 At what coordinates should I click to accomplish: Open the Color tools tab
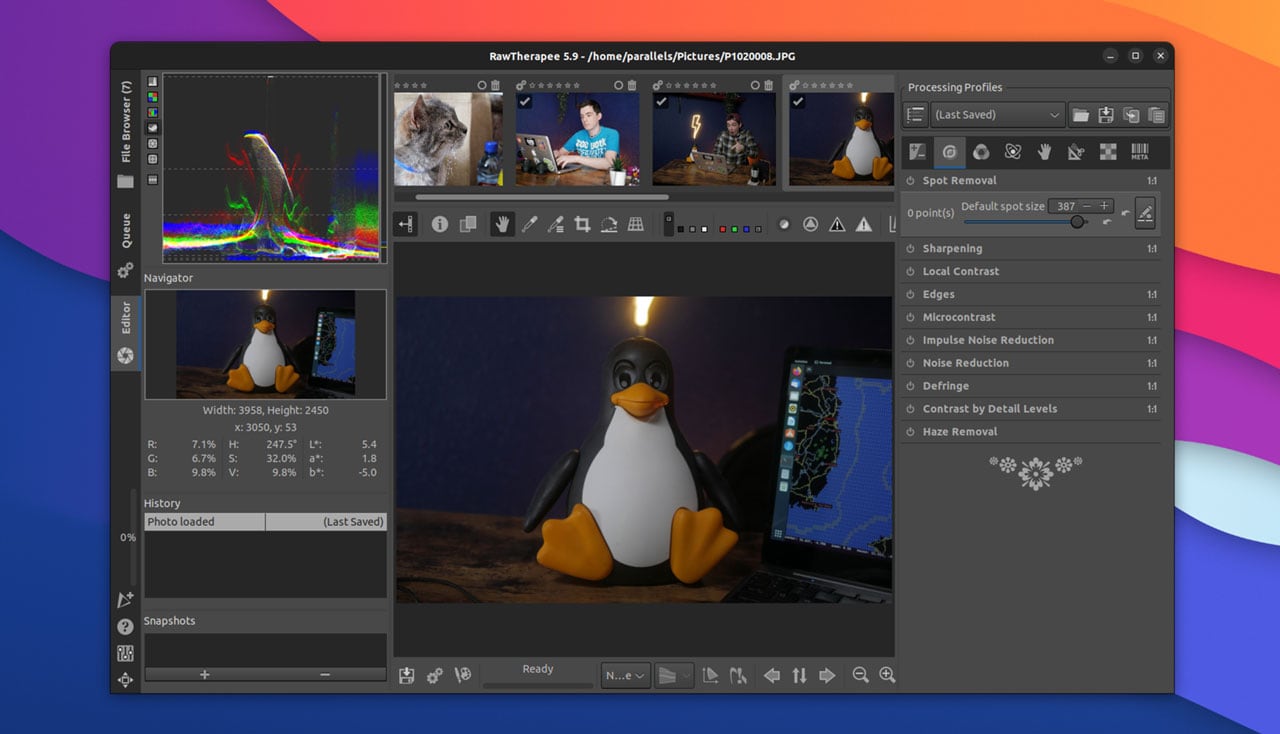(x=981, y=152)
